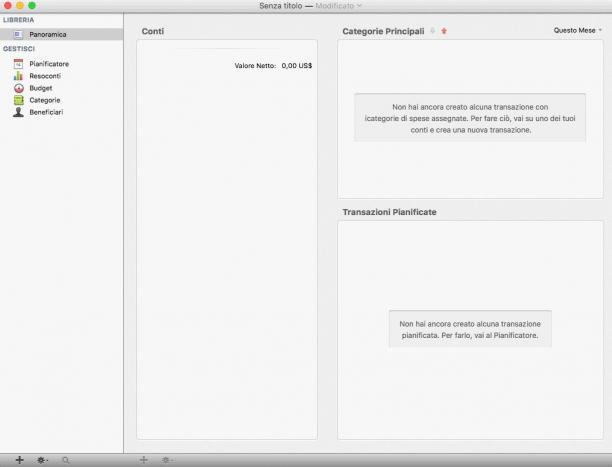Screen dimensions: 612x467
Task: Select the gray down arrow income filter
Action: coord(432,31)
